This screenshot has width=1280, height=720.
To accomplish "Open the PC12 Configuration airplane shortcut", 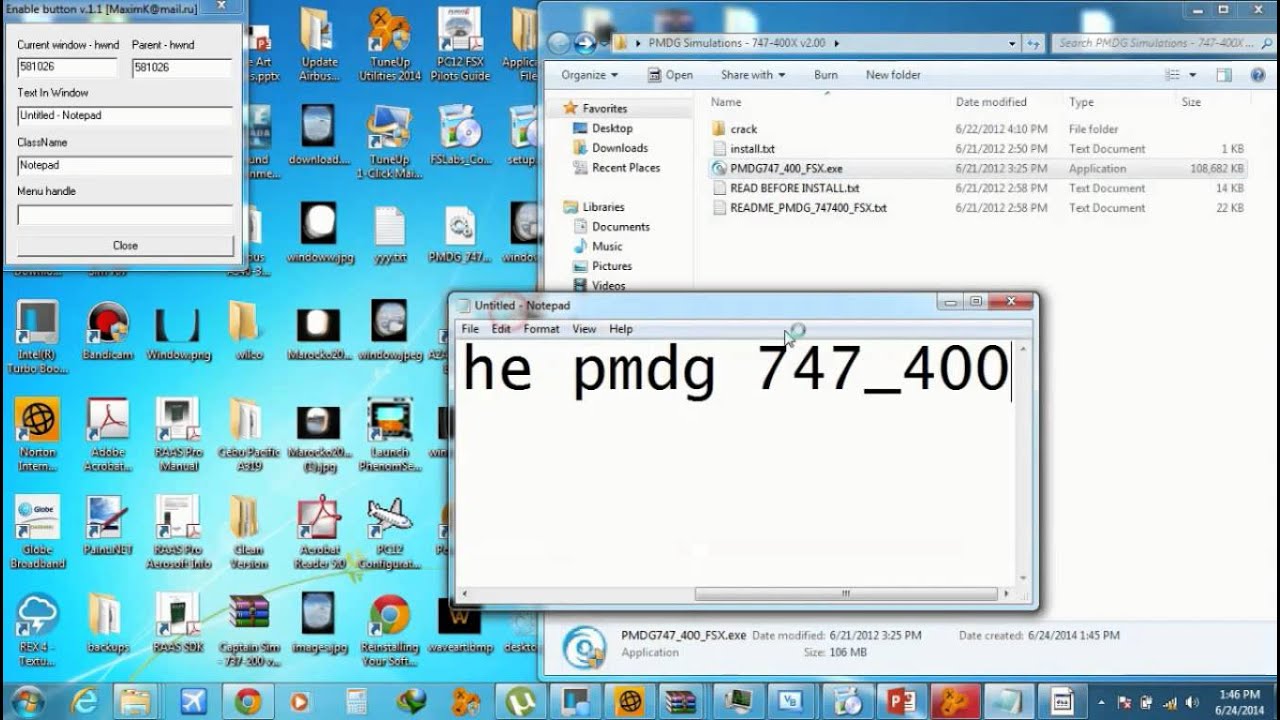I will (x=390, y=532).
